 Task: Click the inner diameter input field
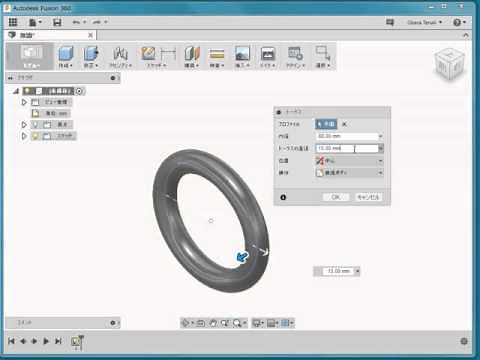(347, 136)
